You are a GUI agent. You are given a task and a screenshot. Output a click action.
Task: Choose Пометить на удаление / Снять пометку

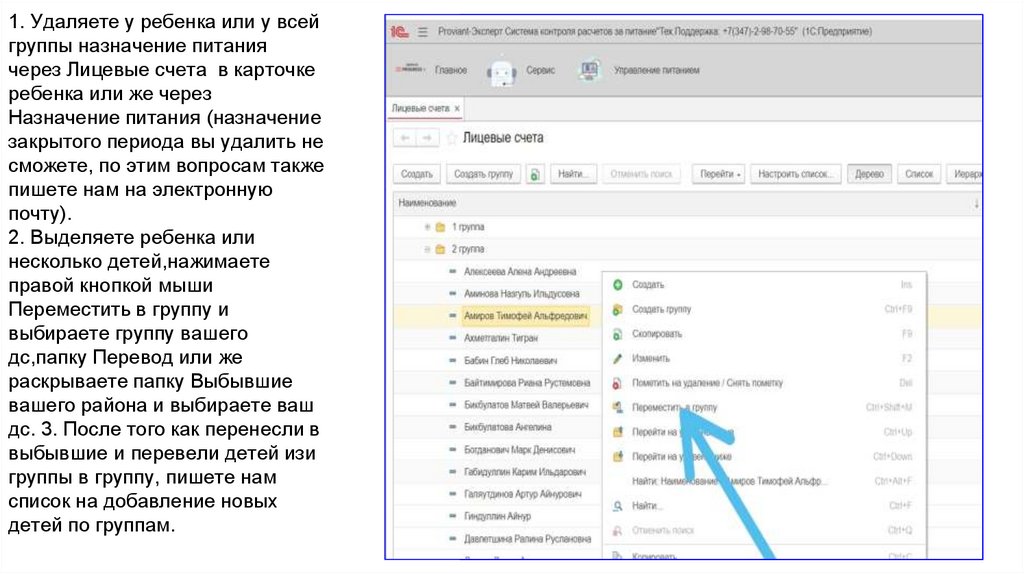coord(763,383)
